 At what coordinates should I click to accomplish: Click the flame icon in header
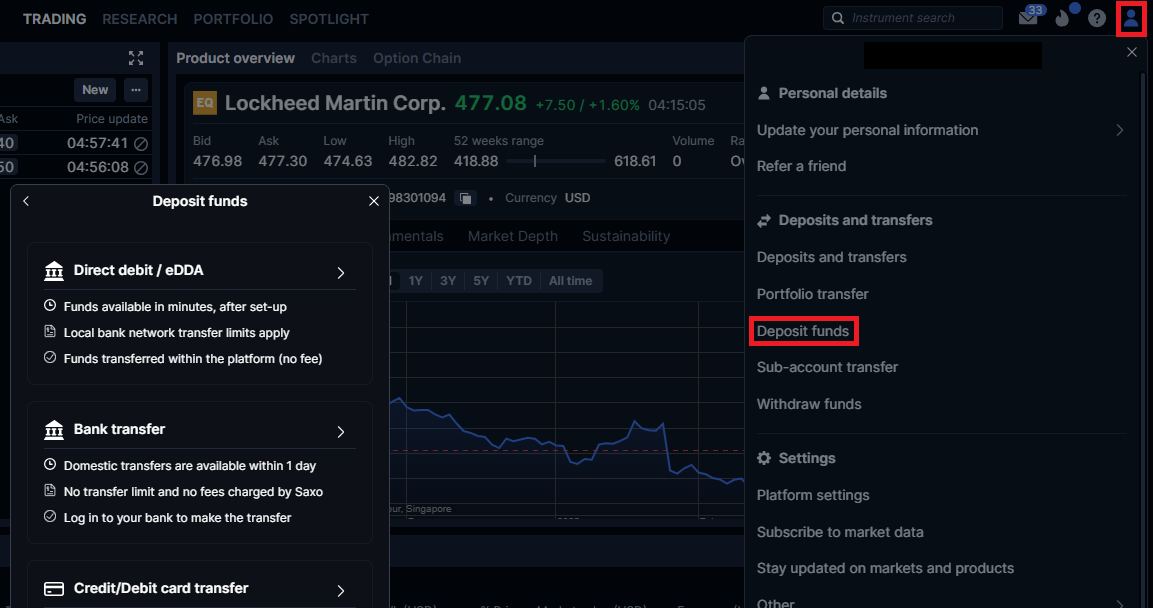1062,18
